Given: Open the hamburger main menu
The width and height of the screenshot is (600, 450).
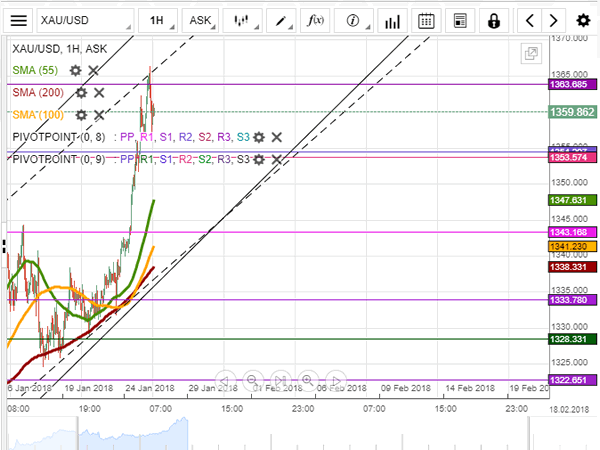Looking at the screenshot, I should (x=16, y=19).
